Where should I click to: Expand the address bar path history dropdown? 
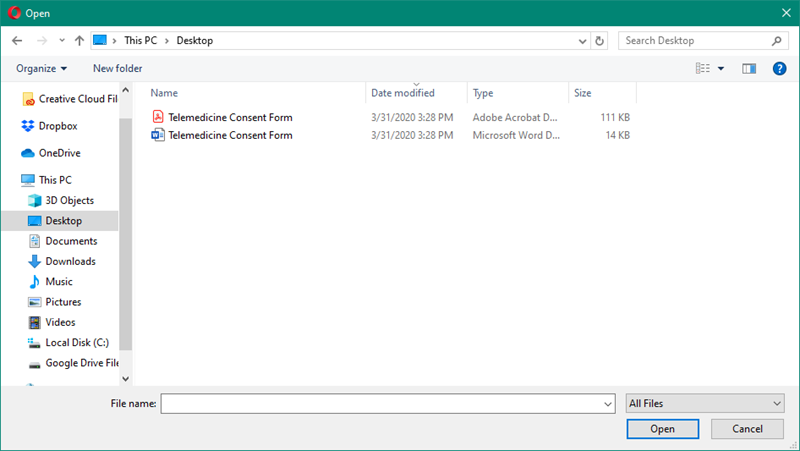583,41
